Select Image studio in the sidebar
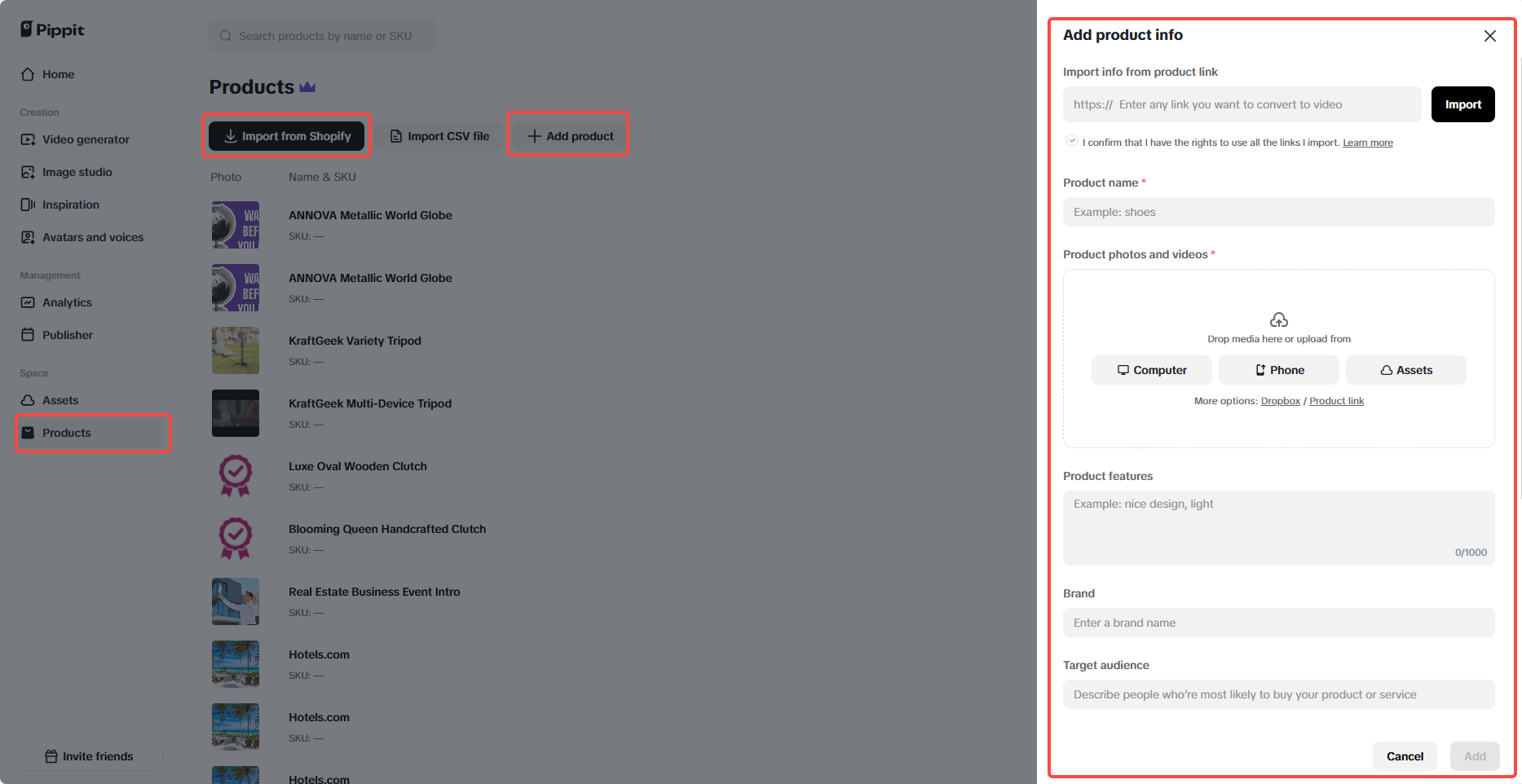Screen dimensions: 1522x784 pos(77,172)
